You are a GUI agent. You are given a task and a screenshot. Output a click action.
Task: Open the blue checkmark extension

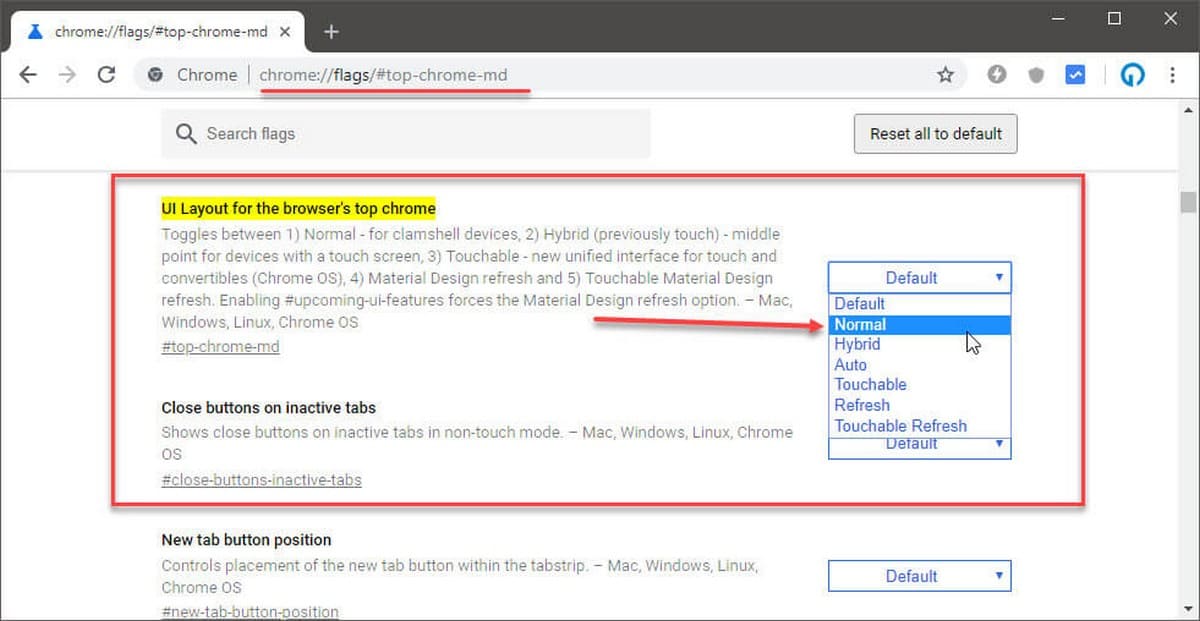tap(1075, 75)
